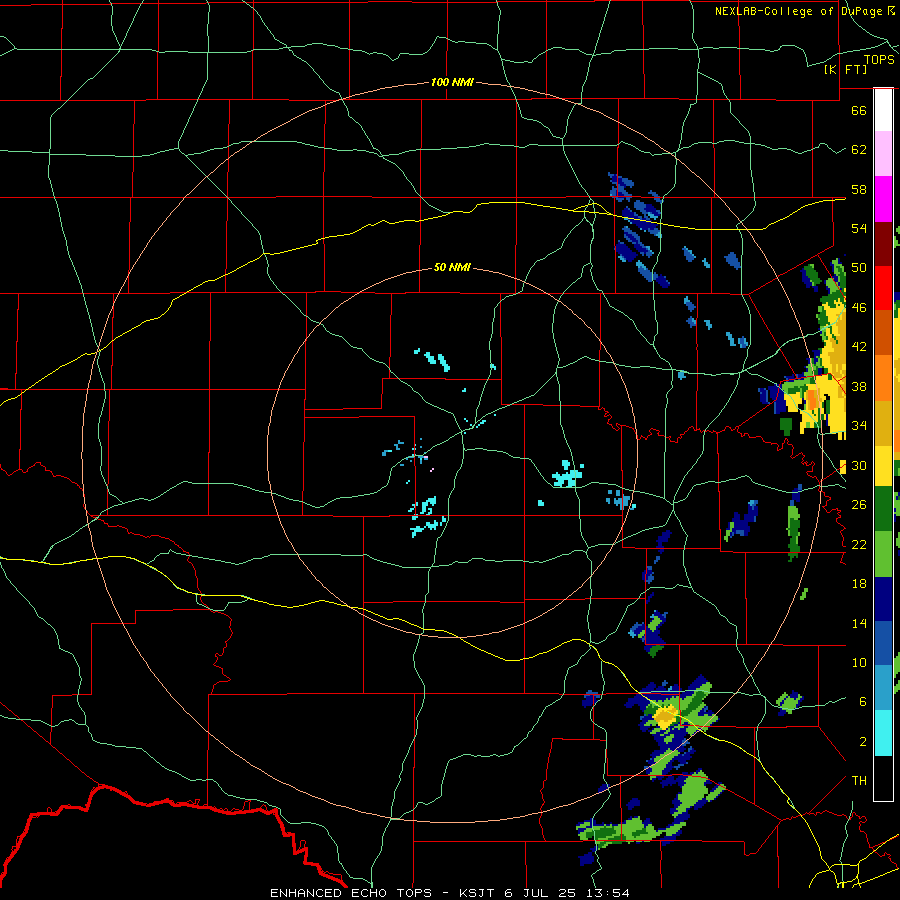
Task: Click the 50 NMI range ring label
Action: coord(452,267)
